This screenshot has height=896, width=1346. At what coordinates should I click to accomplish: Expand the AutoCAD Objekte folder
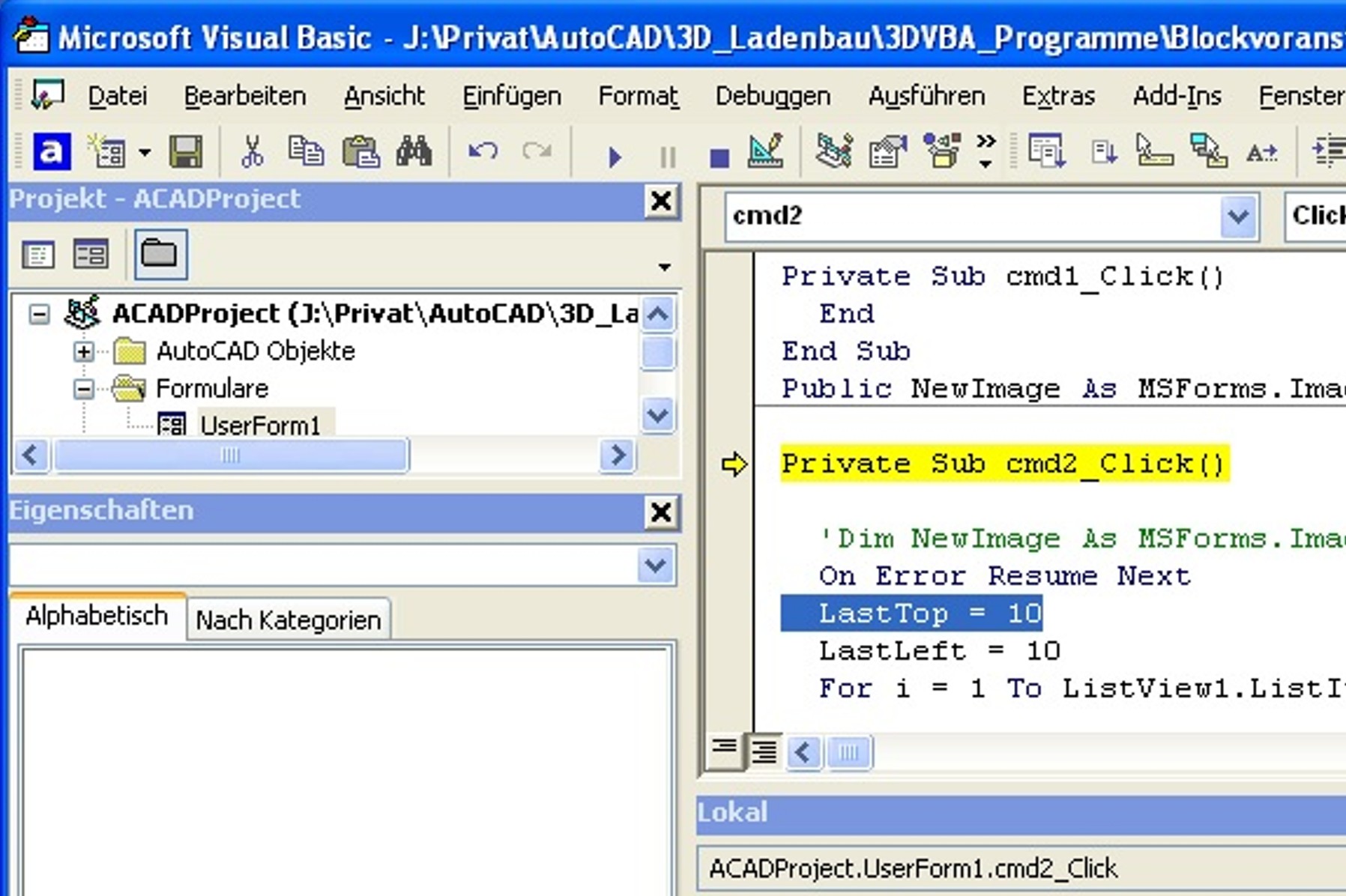click(x=84, y=351)
